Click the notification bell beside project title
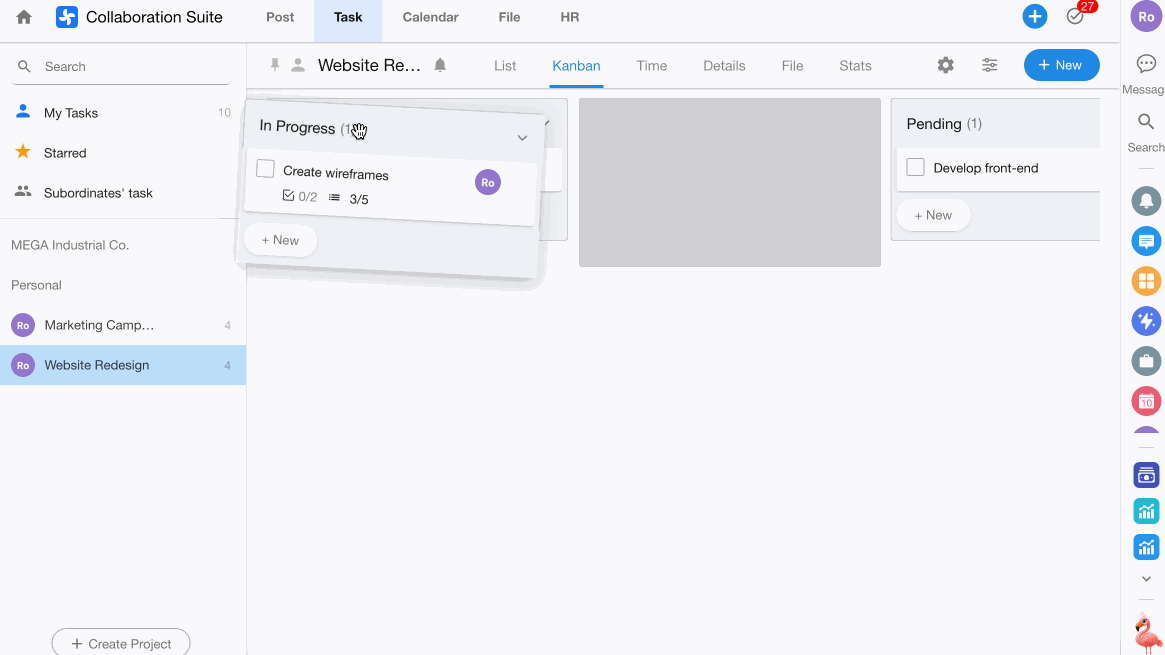The height and width of the screenshot is (655, 1165). 440,66
